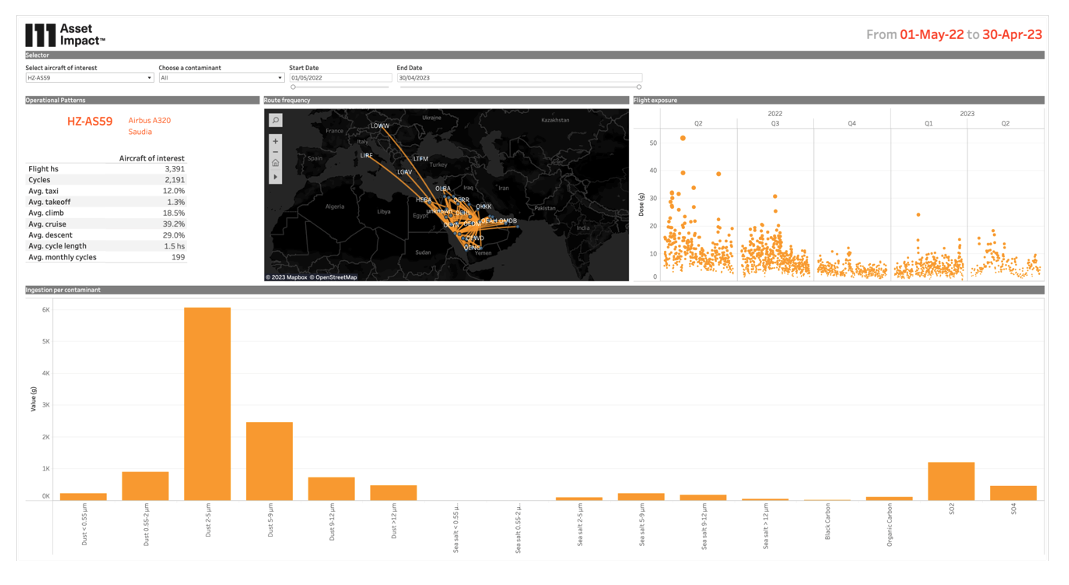Click the 2022 Q4 column header

pos(852,124)
